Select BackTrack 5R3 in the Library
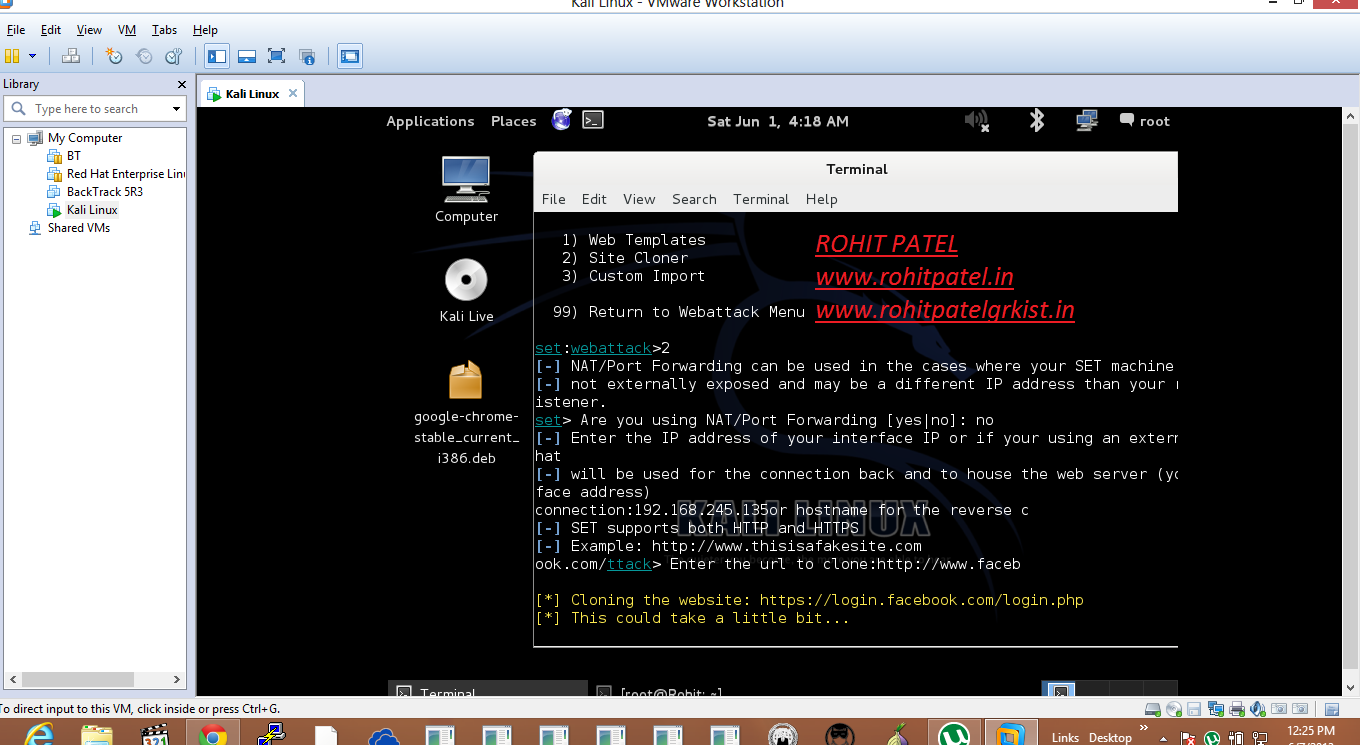This screenshot has width=1360, height=745. (104, 192)
